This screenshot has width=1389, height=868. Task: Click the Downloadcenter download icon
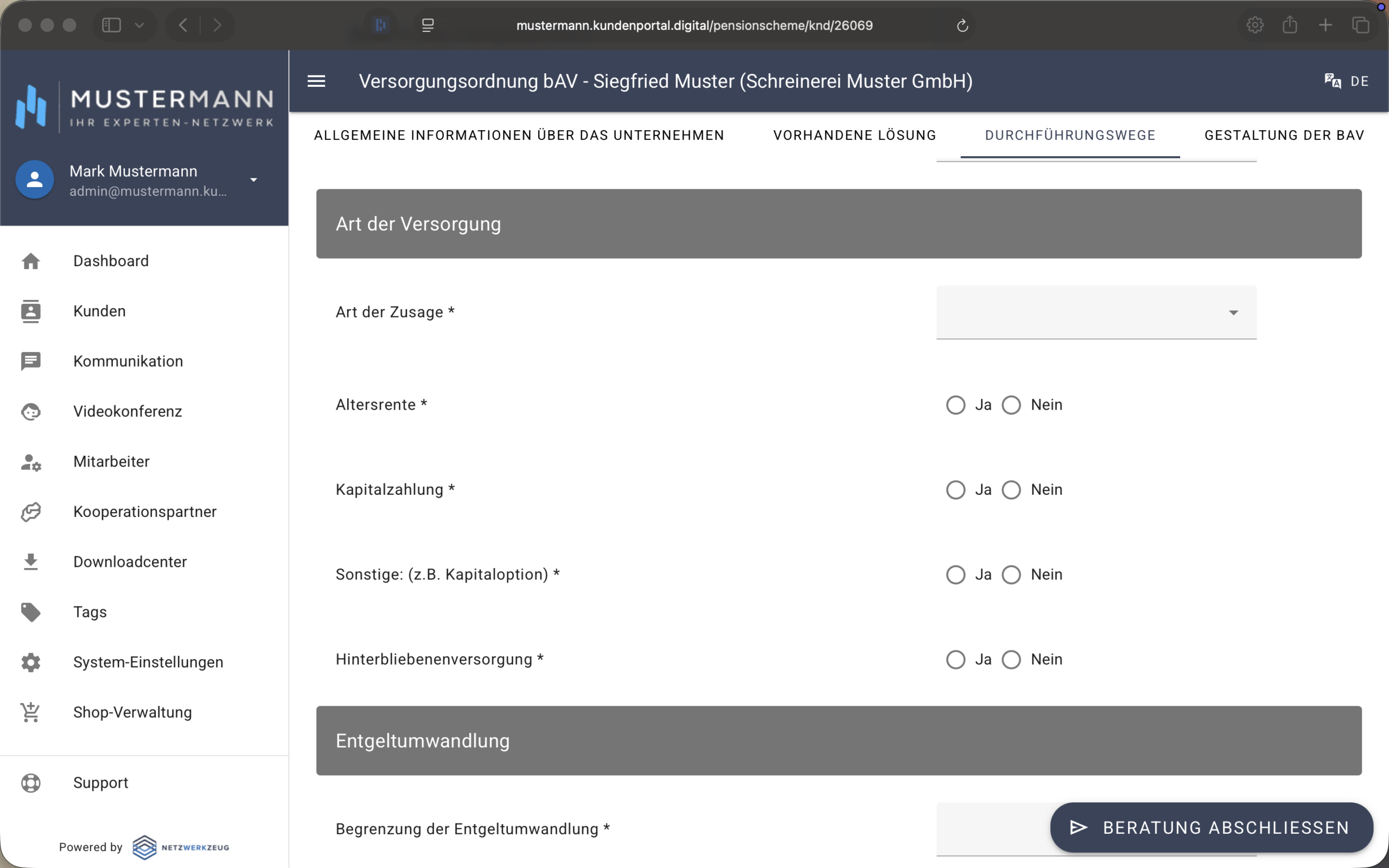(31, 562)
